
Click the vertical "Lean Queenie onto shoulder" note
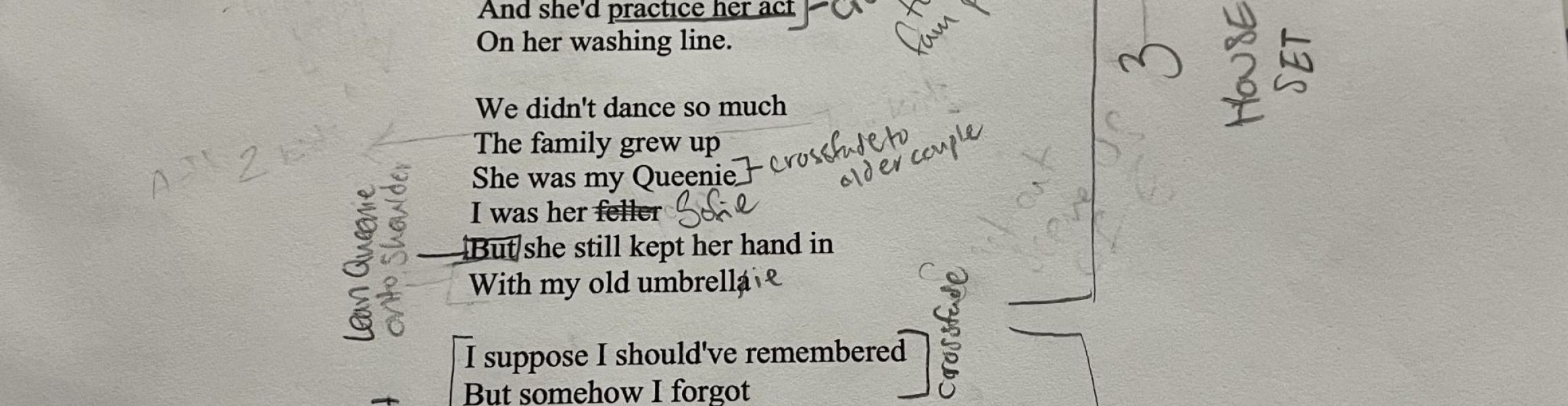377,252
